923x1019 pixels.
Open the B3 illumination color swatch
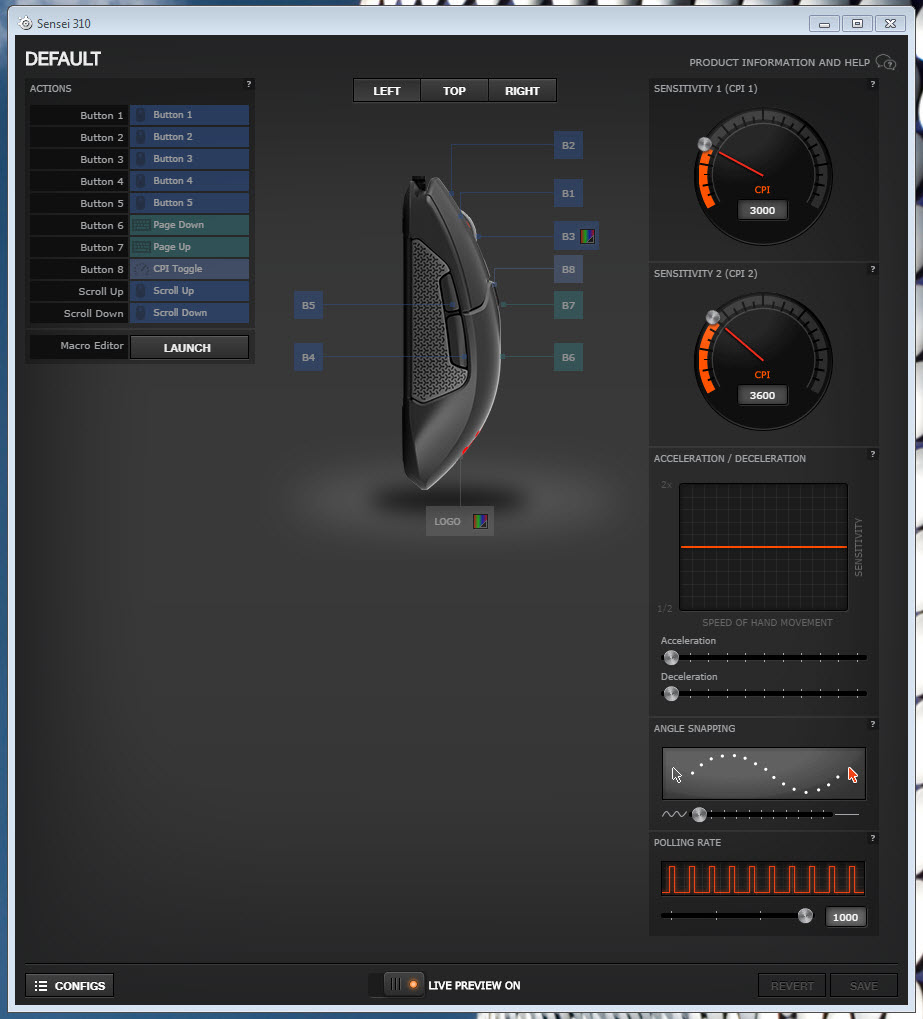(x=588, y=236)
